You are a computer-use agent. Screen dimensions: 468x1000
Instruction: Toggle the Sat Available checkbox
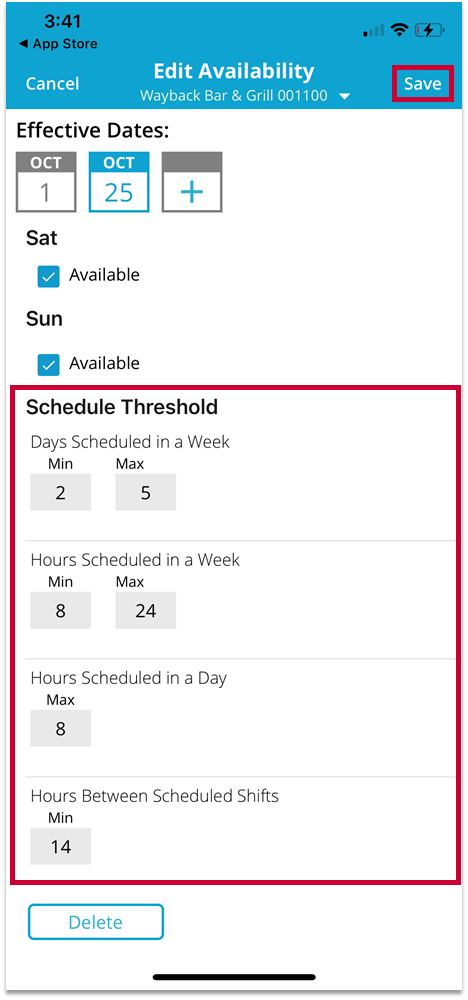point(48,276)
